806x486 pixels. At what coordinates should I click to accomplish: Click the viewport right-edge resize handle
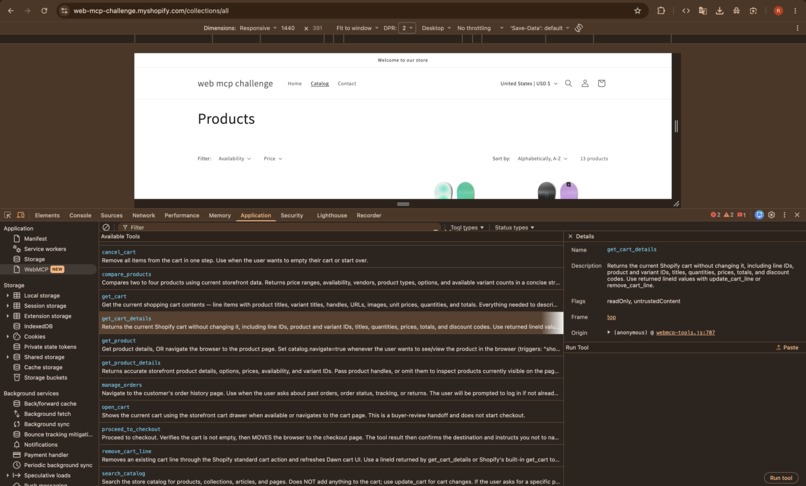[676, 126]
